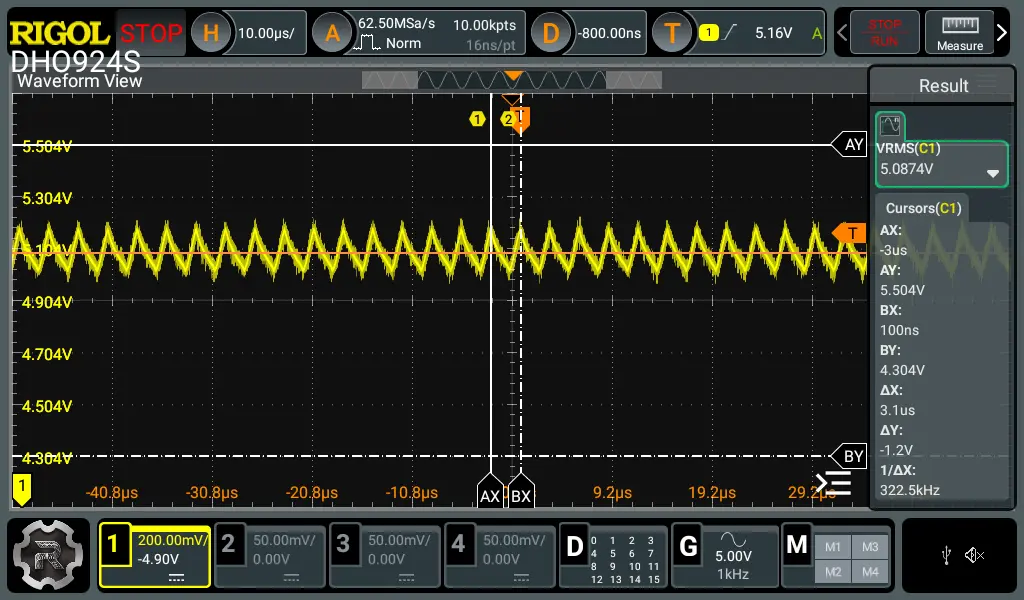Open the Cursors(C1) tab

923,208
